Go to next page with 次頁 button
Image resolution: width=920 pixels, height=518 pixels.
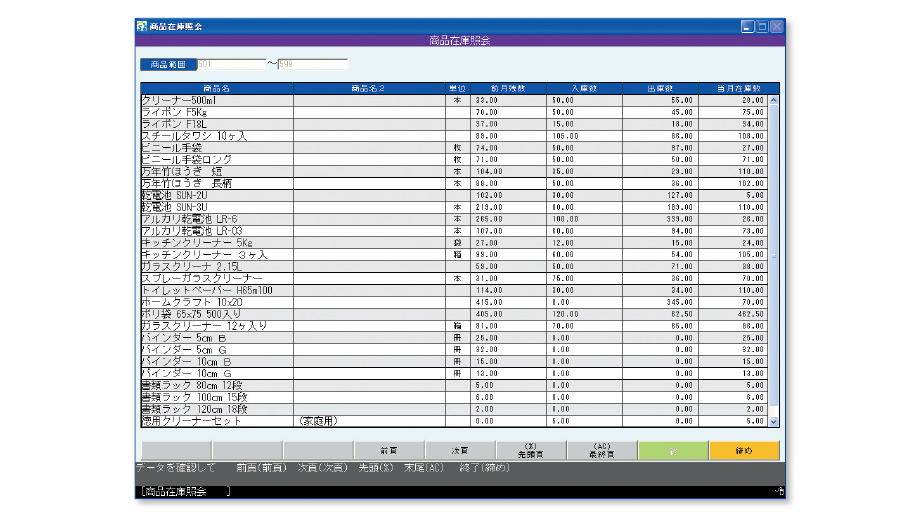point(460,451)
